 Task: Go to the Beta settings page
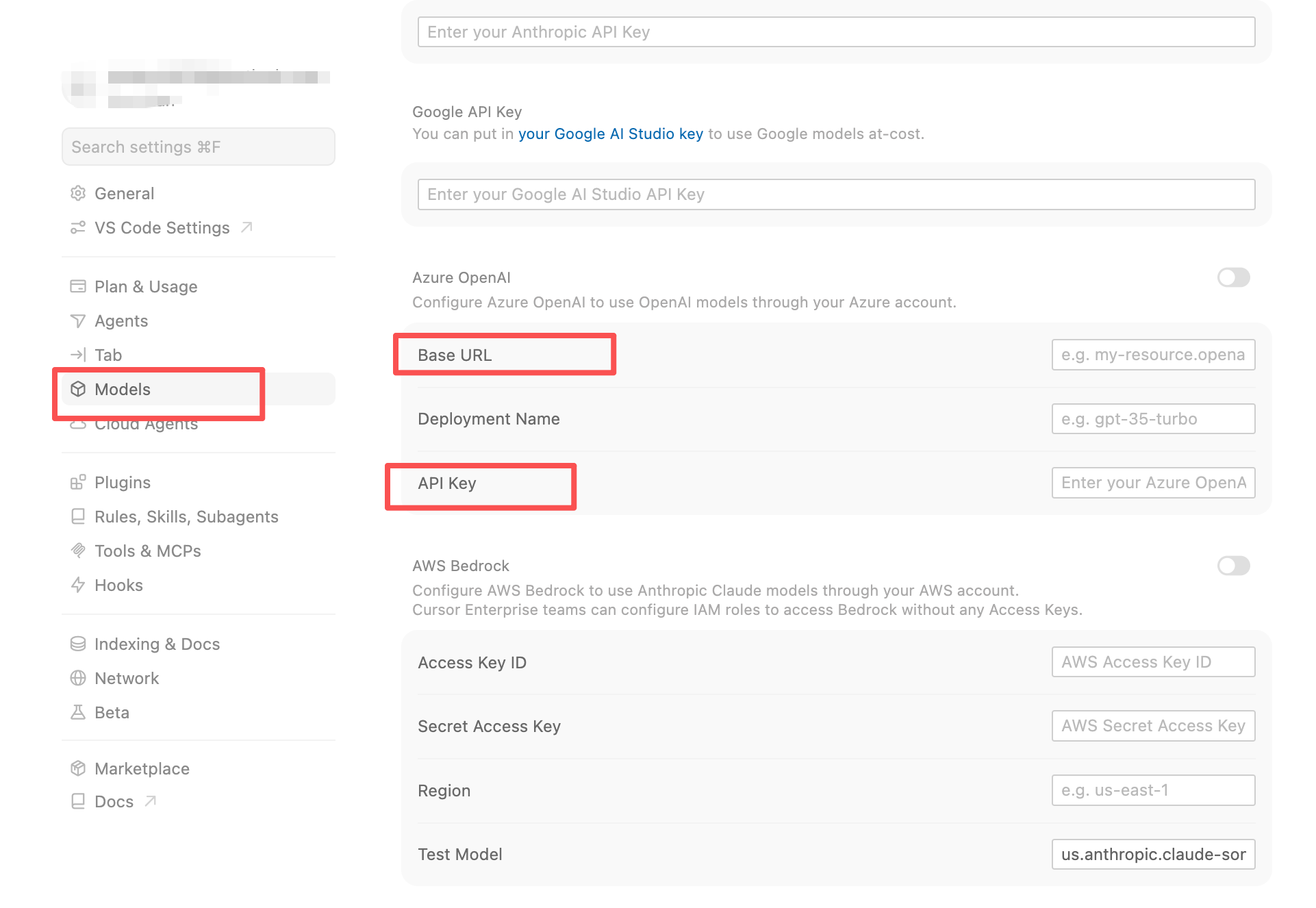point(199,712)
